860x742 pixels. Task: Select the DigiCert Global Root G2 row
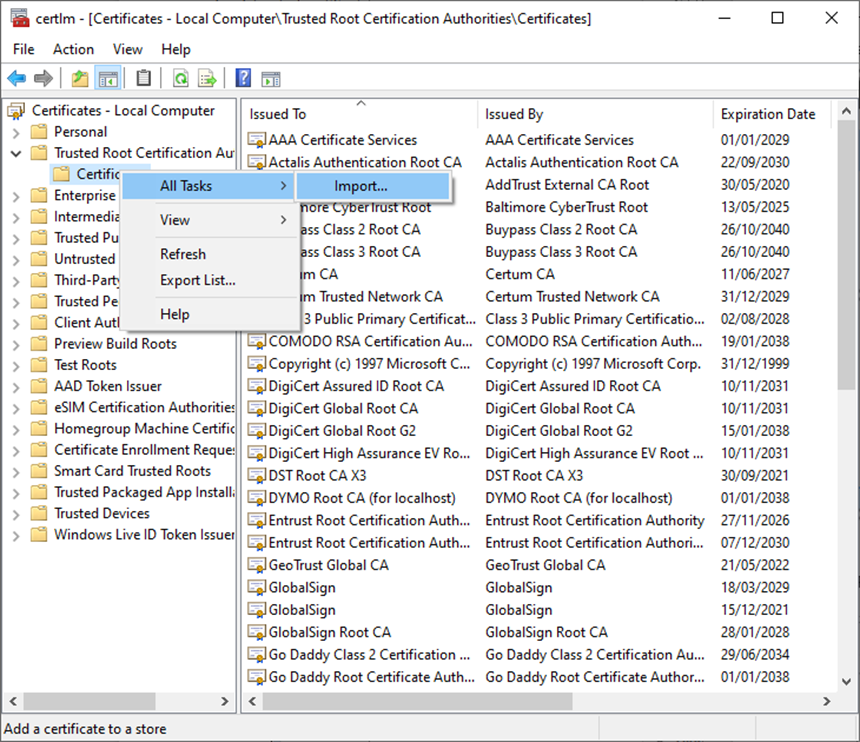[x=538, y=431]
